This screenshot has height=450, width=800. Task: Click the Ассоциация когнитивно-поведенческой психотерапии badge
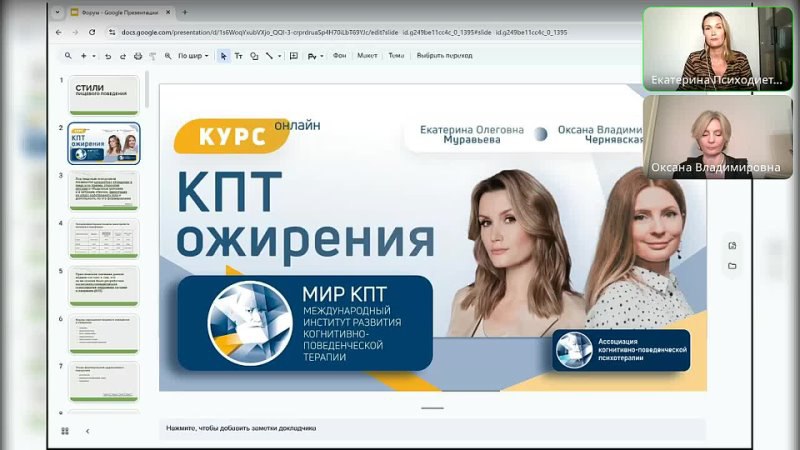pos(621,350)
